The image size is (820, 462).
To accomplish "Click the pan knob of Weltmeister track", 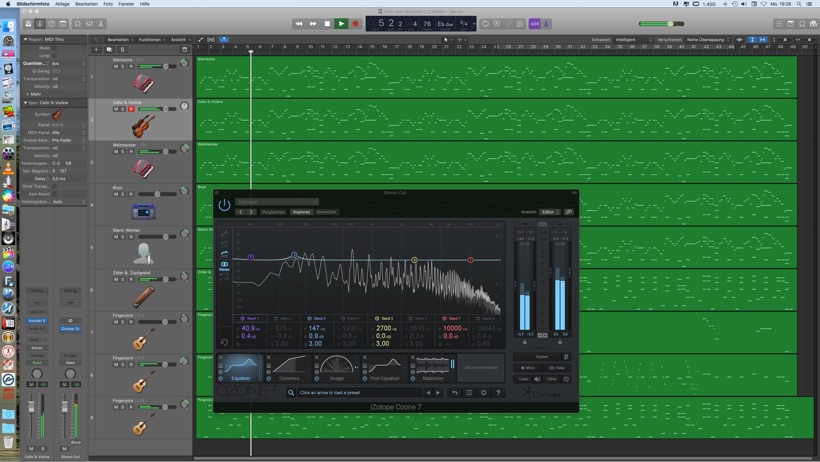I will point(184,149).
